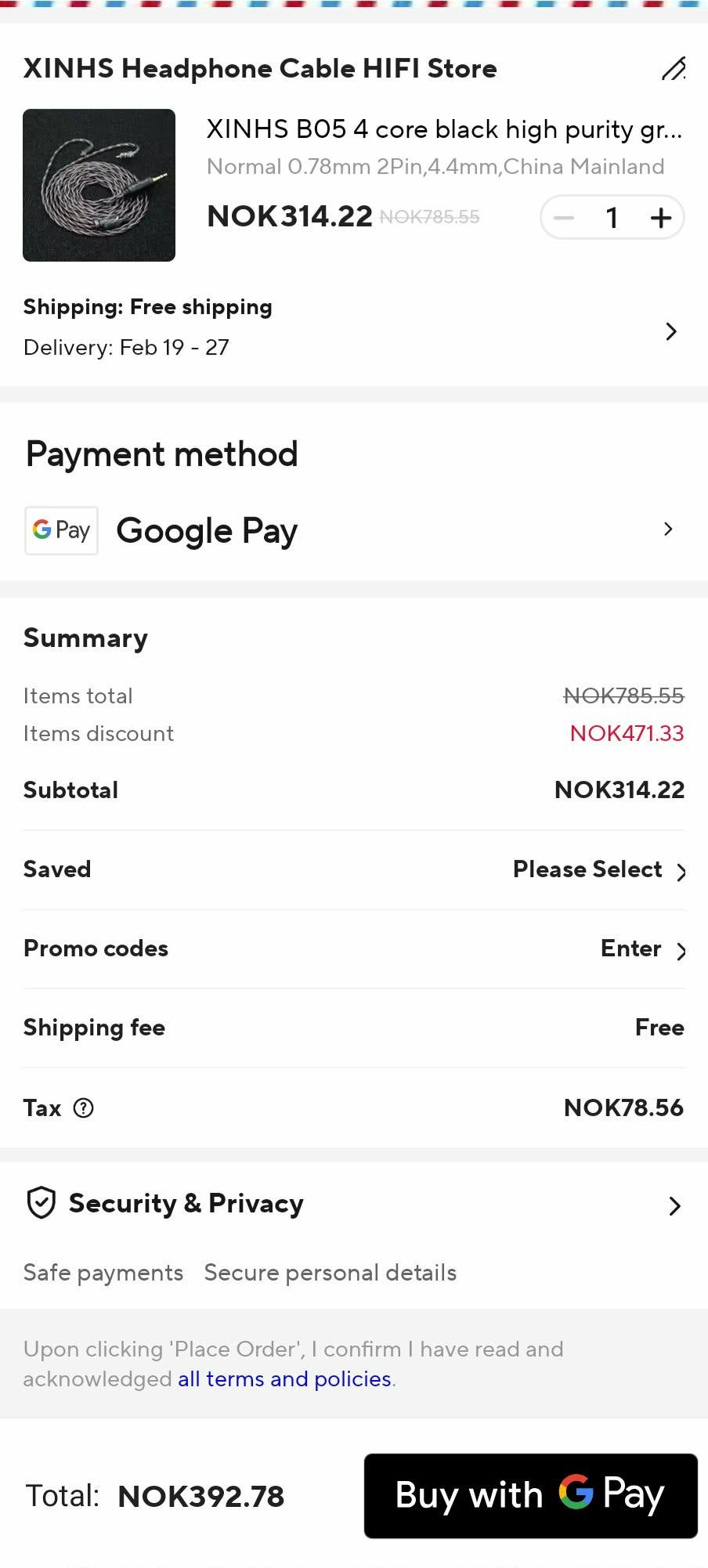
Task: Open the XINHS B05 cable product thumbnail
Action: (x=99, y=185)
